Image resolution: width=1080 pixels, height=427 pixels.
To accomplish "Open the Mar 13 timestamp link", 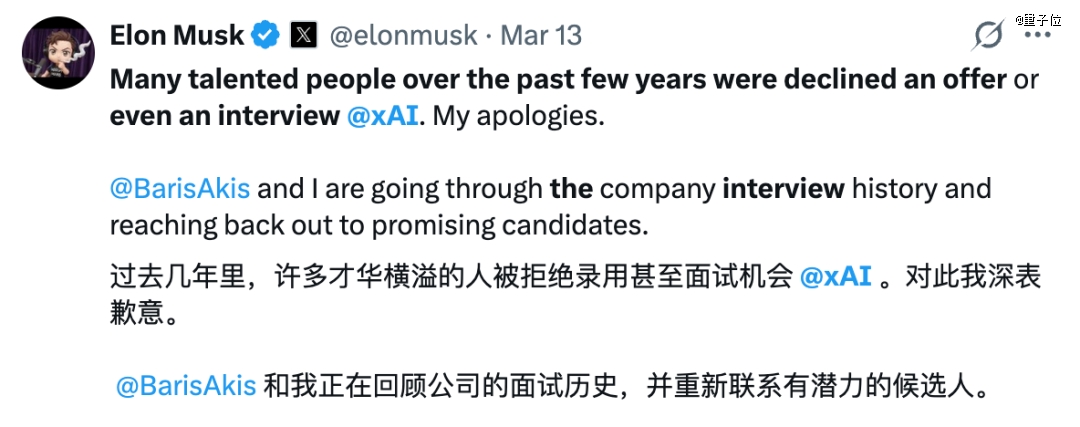I will [x=541, y=36].
